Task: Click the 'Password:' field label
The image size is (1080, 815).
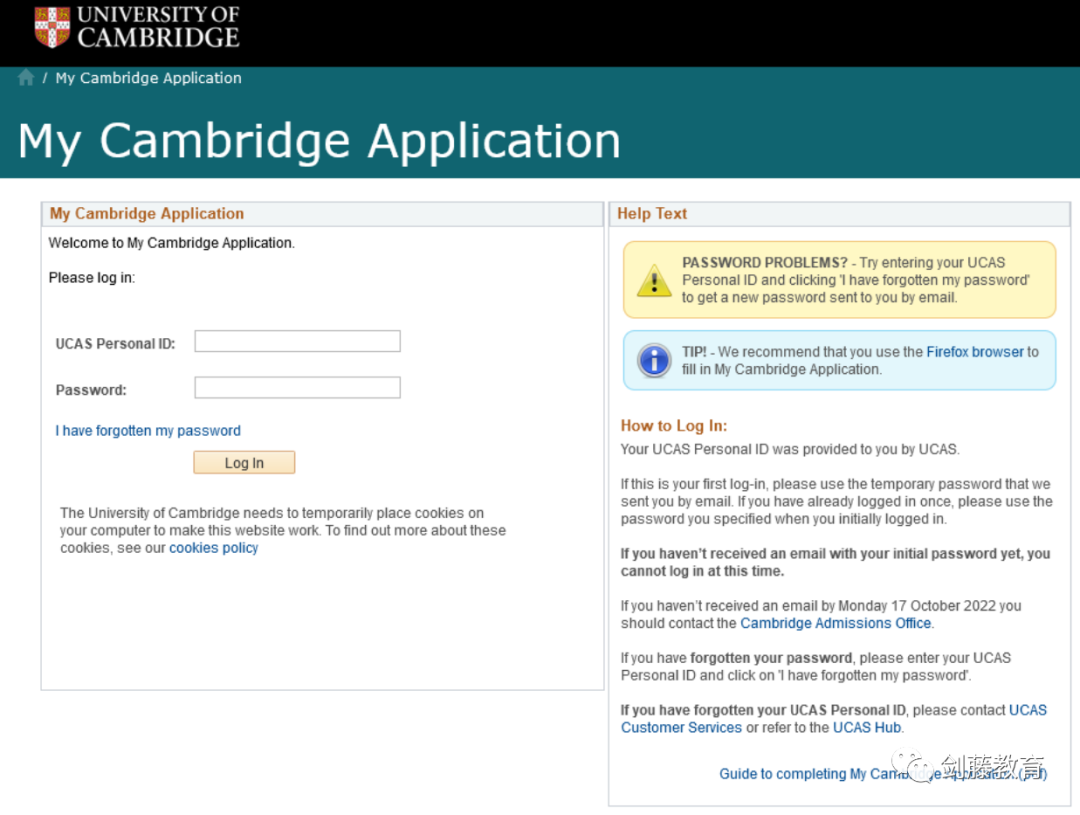Action: [x=91, y=390]
